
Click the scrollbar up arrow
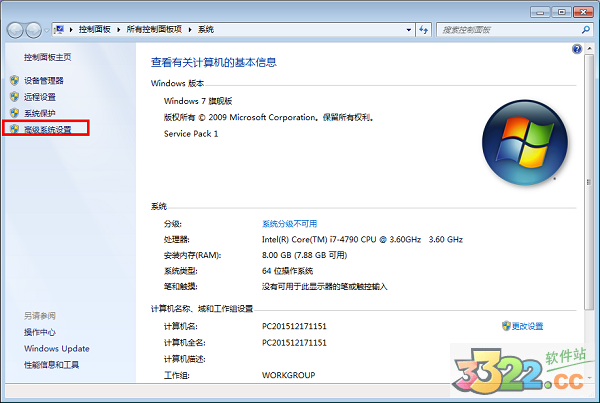pos(589,49)
